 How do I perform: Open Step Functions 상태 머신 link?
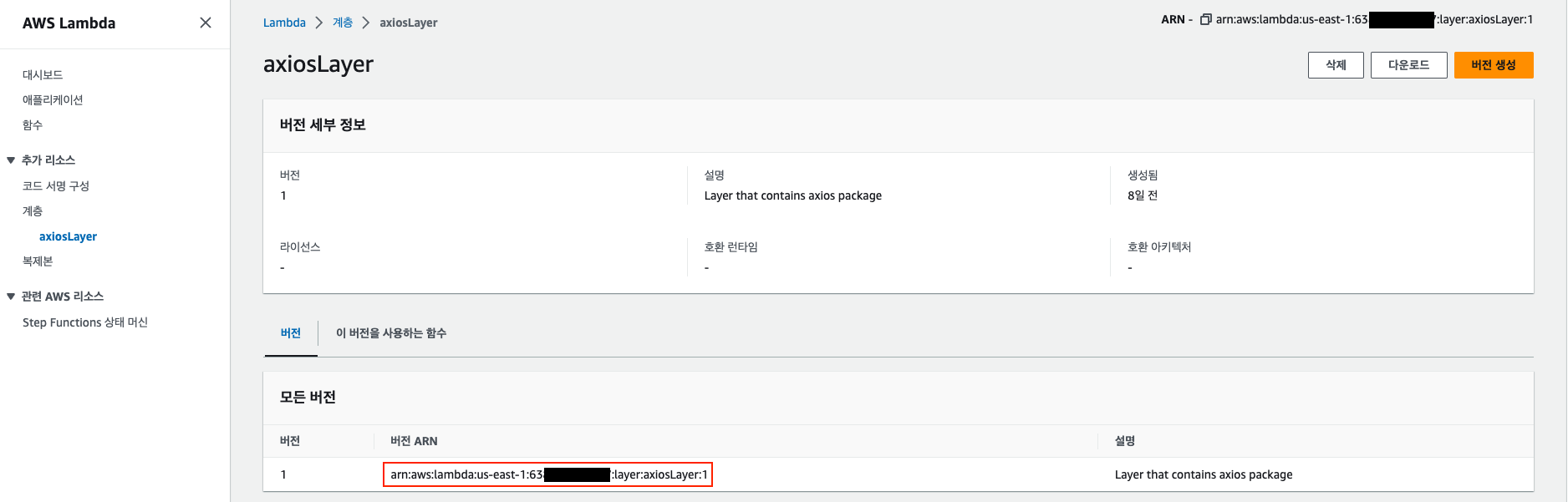click(x=85, y=322)
